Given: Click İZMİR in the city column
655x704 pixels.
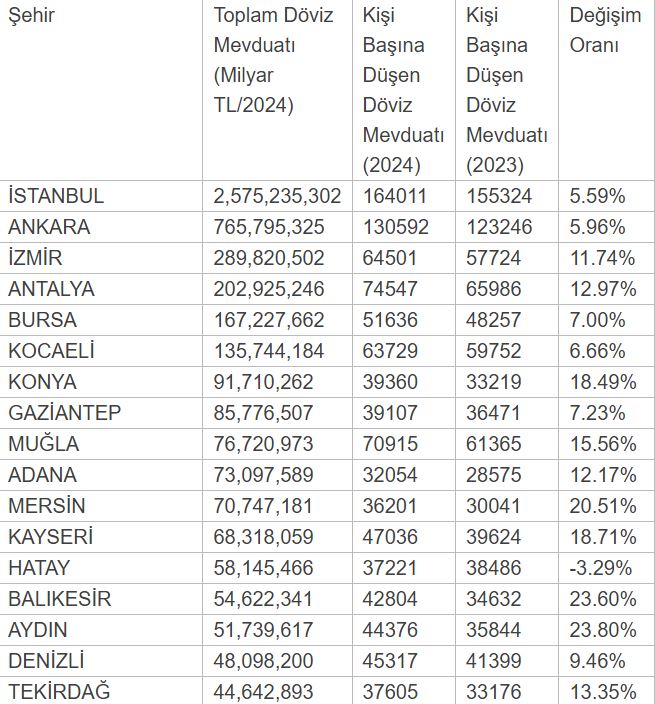Looking at the screenshot, I should (35, 258).
